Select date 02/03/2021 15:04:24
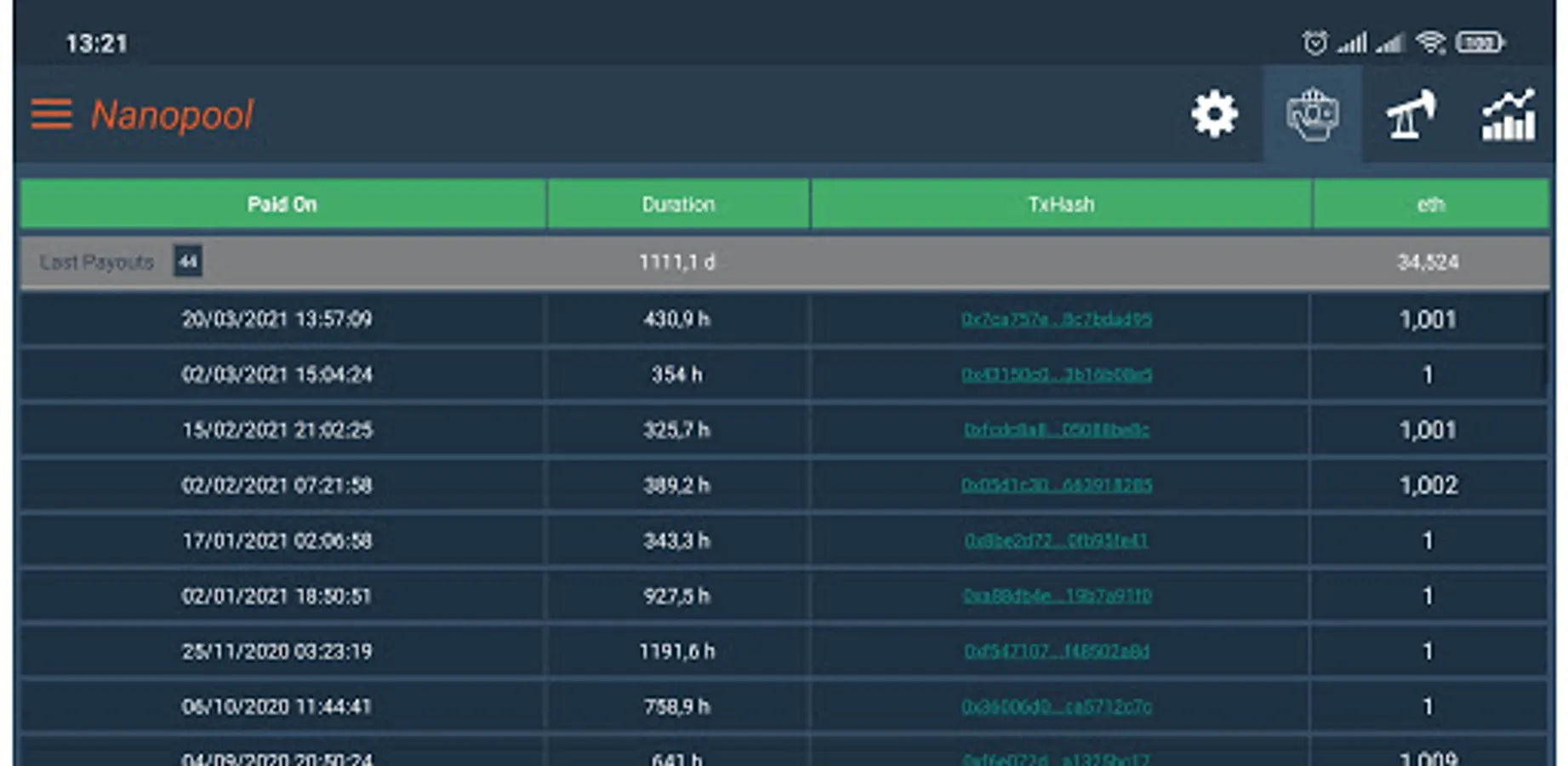 [x=277, y=374]
